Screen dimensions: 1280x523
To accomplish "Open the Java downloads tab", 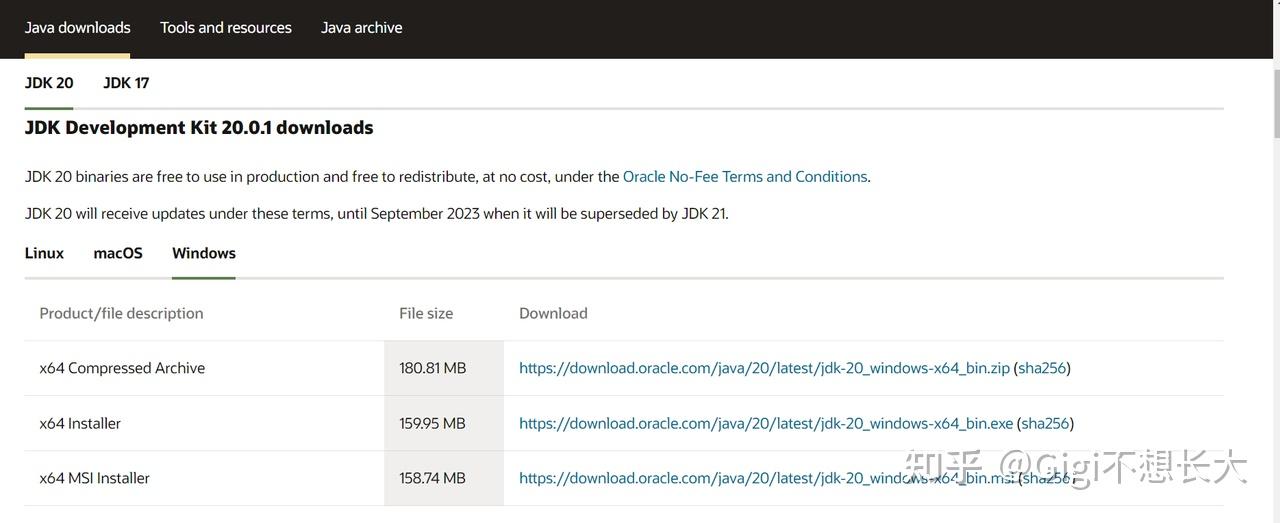I will point(78,28).
